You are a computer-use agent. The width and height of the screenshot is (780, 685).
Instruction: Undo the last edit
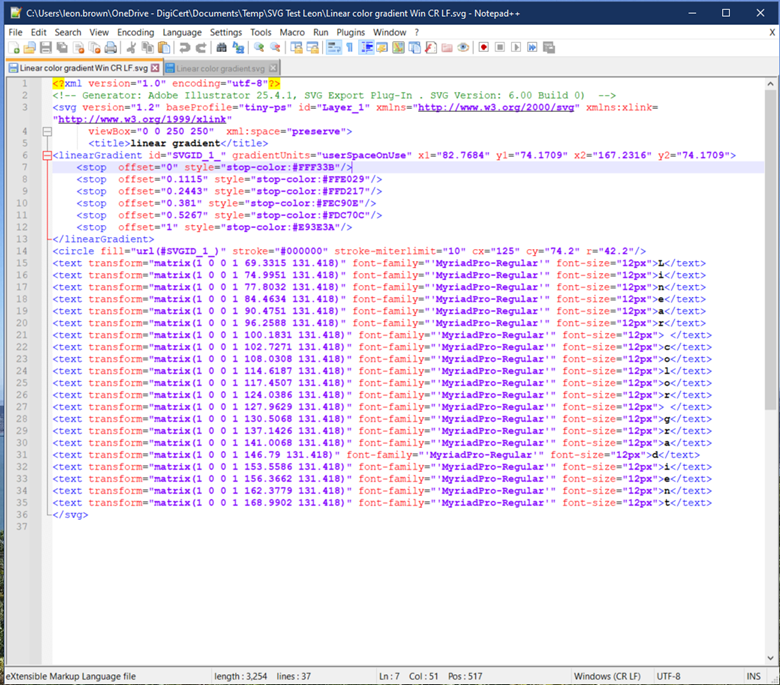click(x=185, y=48)
